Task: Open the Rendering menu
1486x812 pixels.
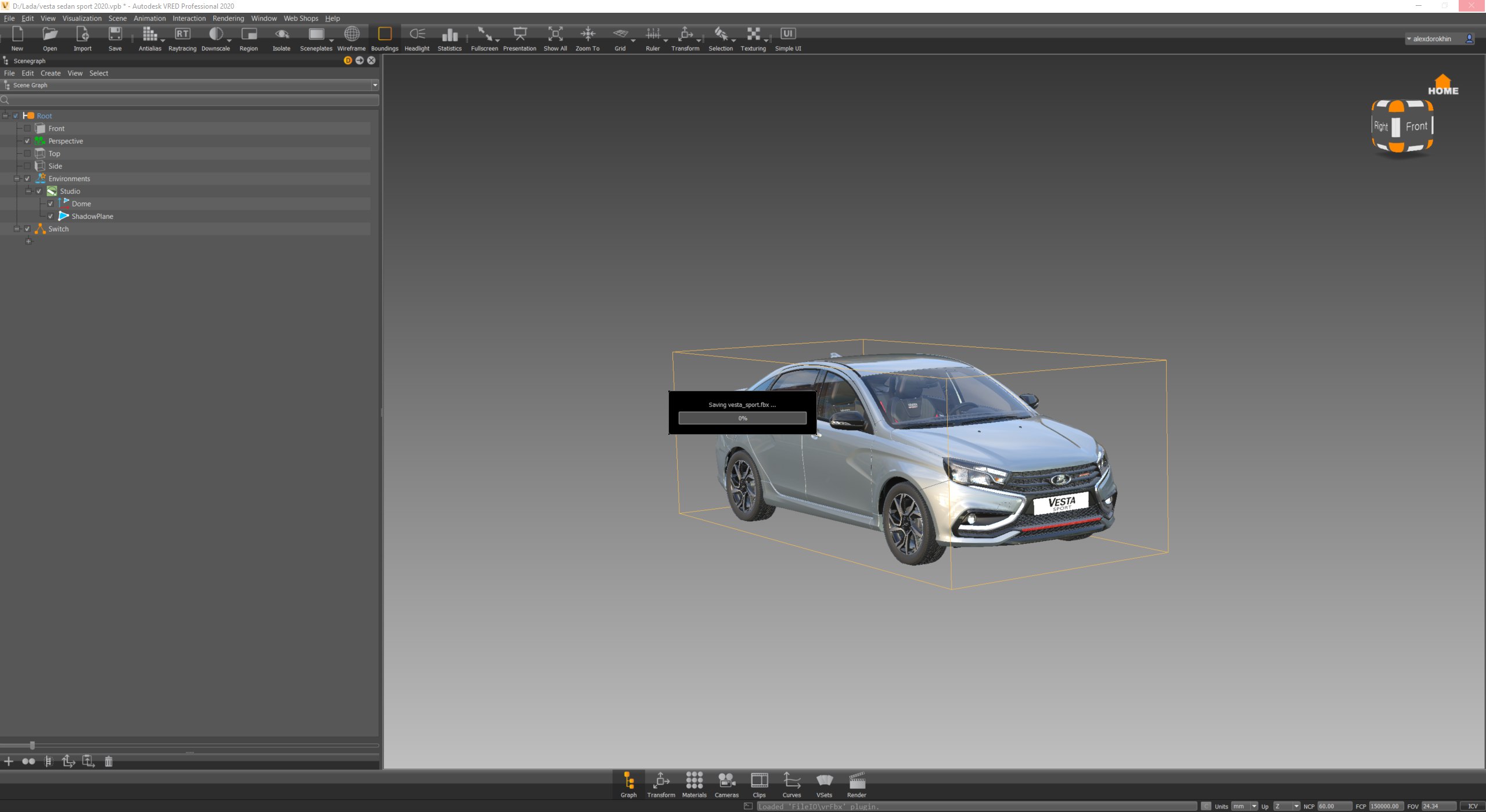Action: pos(228,19)
